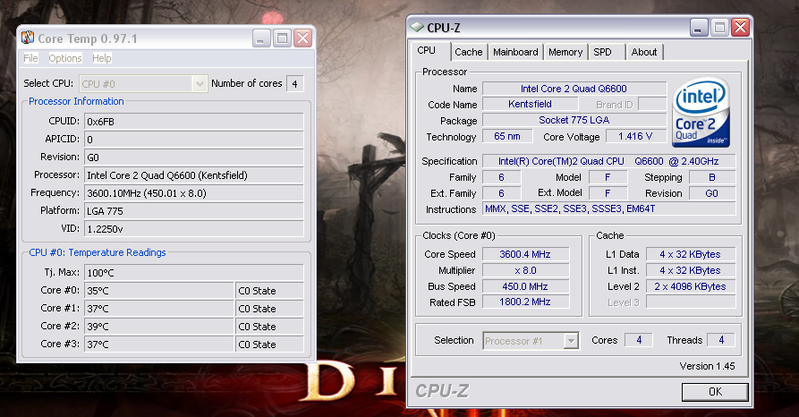Switch to the SPD tab
Viewport: 799px width, 417px height.
tap(606, 52)
